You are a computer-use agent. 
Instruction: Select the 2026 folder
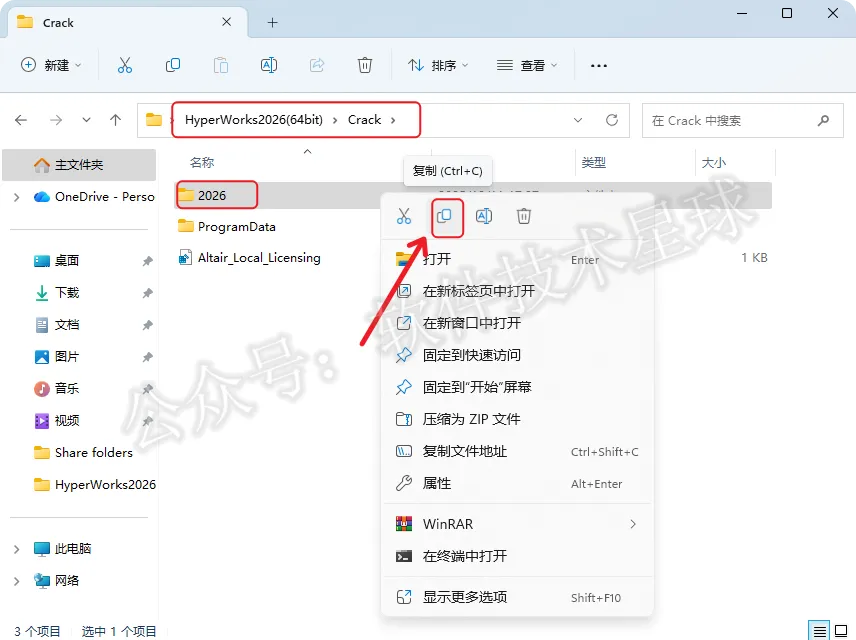(x=212, y=195)
